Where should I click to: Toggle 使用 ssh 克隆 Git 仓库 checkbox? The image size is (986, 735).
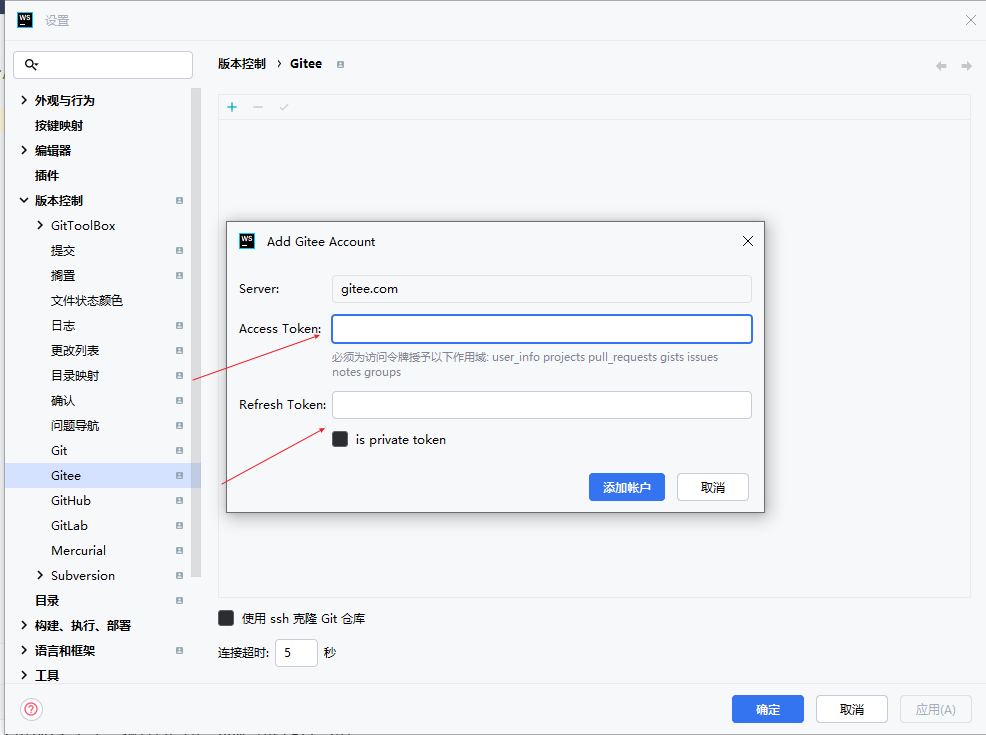tap(226, 618)
